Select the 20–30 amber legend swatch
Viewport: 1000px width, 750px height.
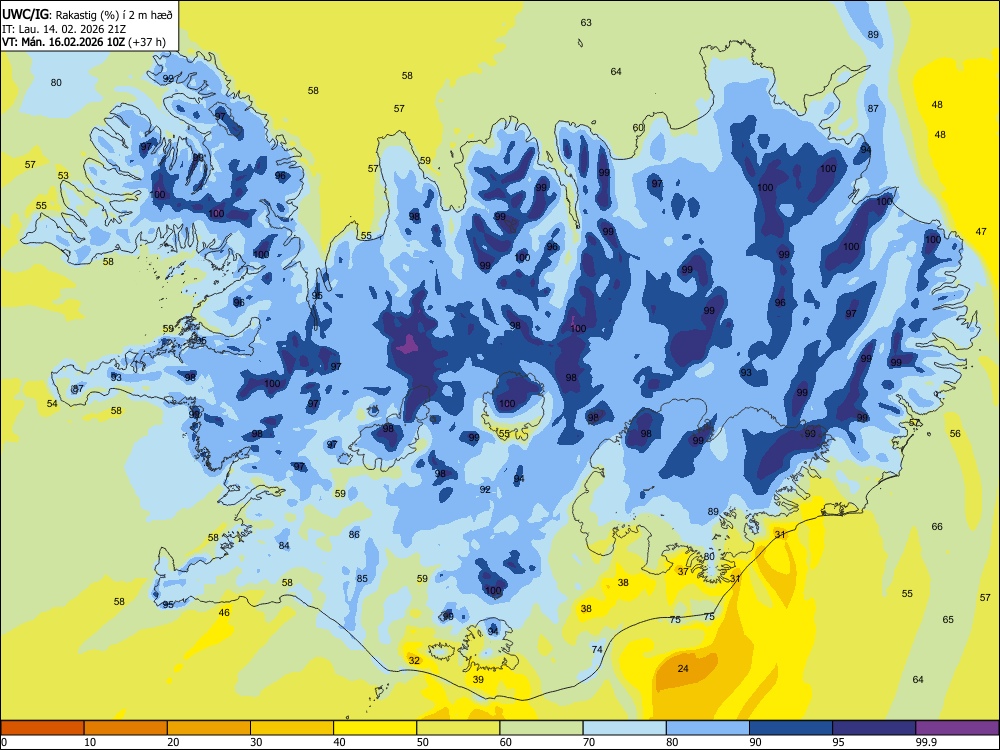(209, 728)
